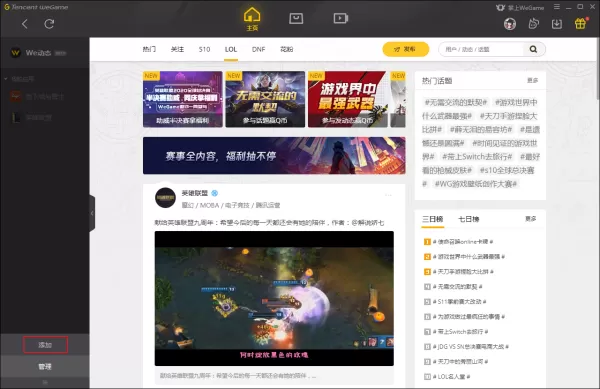Screen dimensions: 600x389
Task: Click the page vertical scrollbar
Action: pos(597,69)
